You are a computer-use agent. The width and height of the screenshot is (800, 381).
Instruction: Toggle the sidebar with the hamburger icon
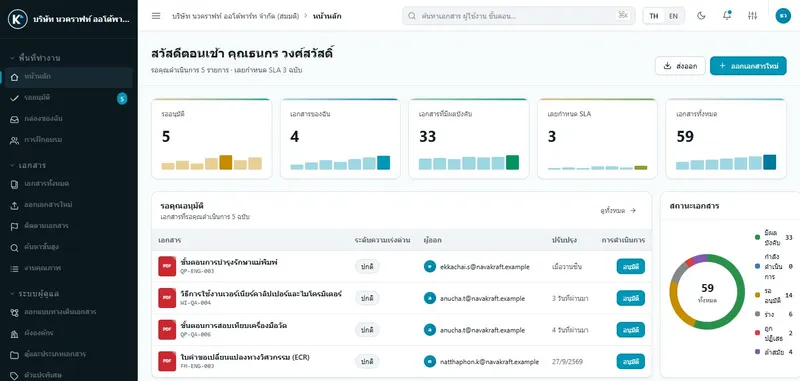click(x=156, y=16)
